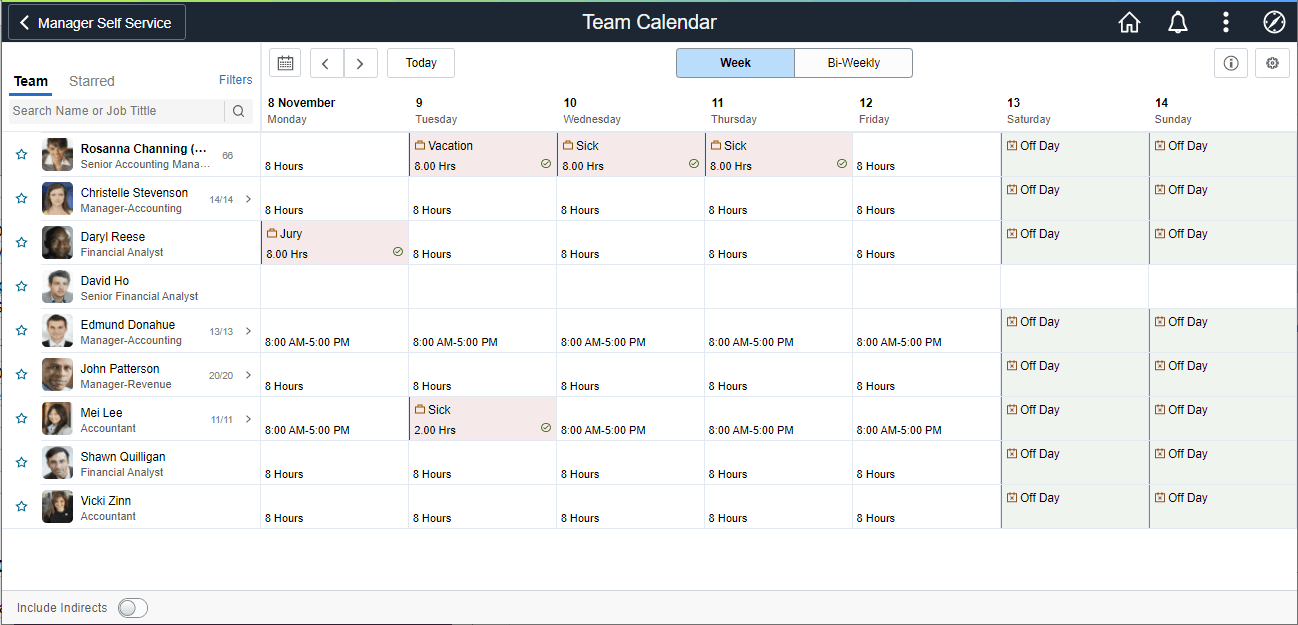1298x625 pixels.
Task: Enable the Include Indirects toggle
Action: 131,607
